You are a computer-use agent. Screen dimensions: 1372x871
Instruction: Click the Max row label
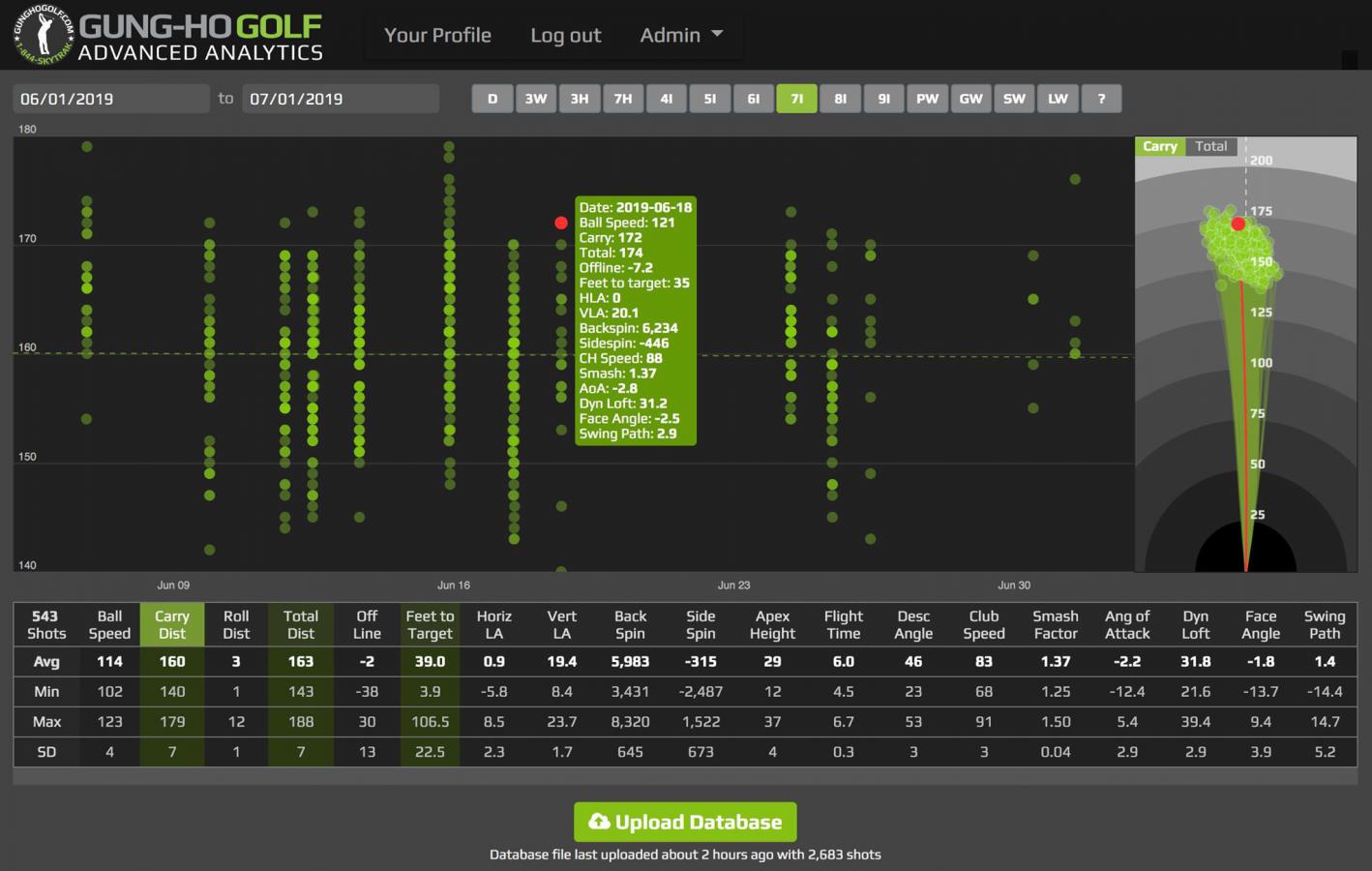(x=46, y=722)
